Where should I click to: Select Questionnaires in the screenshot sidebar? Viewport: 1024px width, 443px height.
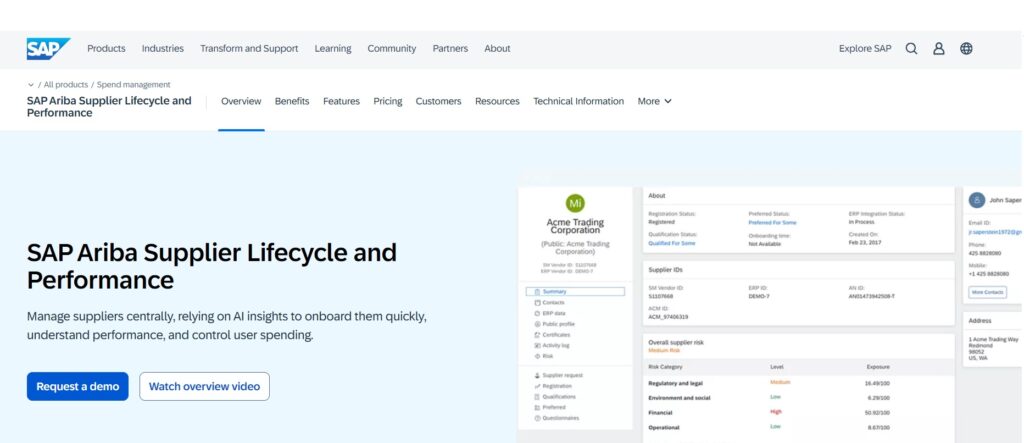pos(556,418)
